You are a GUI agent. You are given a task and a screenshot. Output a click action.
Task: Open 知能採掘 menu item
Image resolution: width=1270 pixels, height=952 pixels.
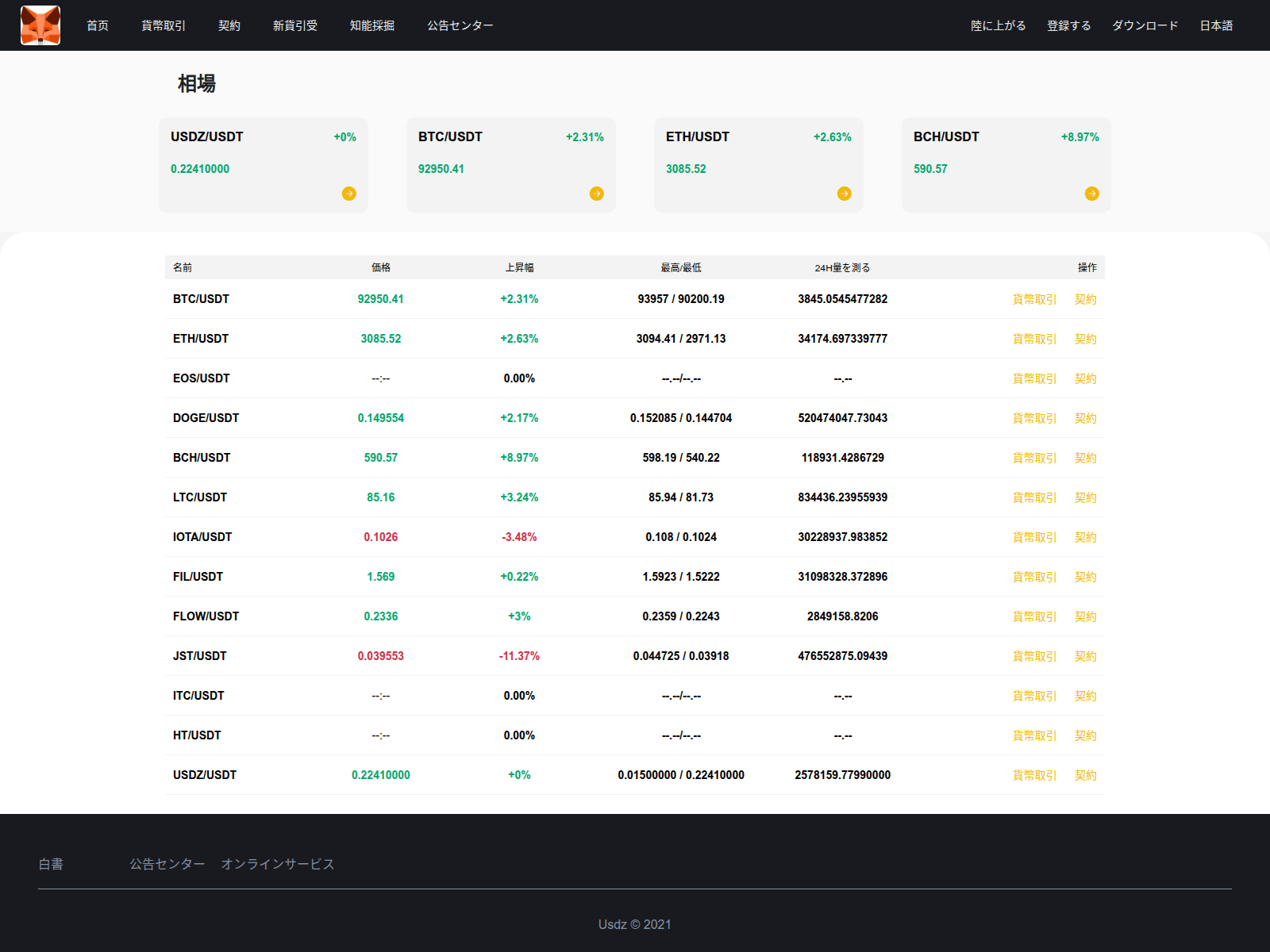pos(372,25)
